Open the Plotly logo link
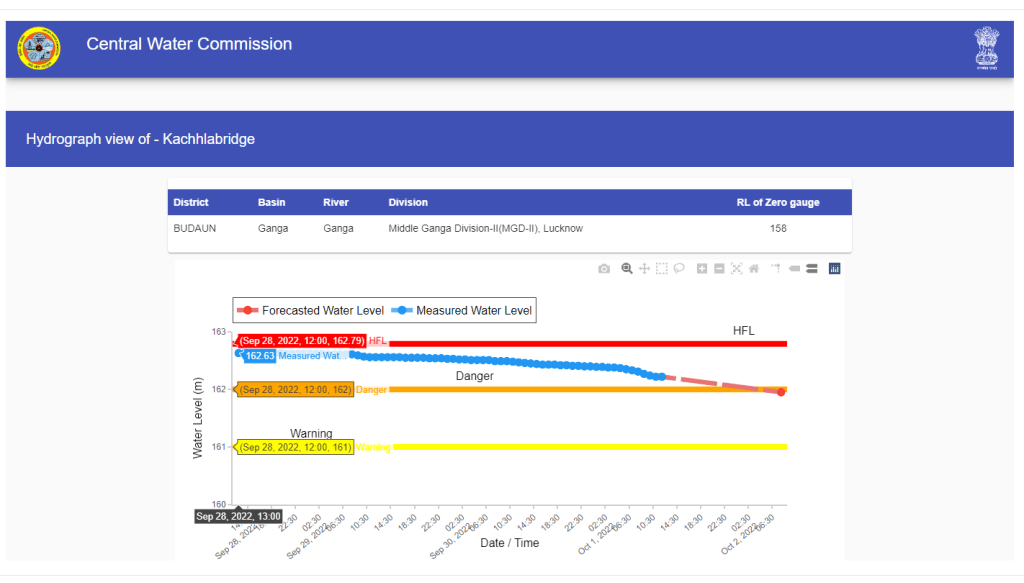Viewport: 1024px width, 583px height. coord(834,268)
